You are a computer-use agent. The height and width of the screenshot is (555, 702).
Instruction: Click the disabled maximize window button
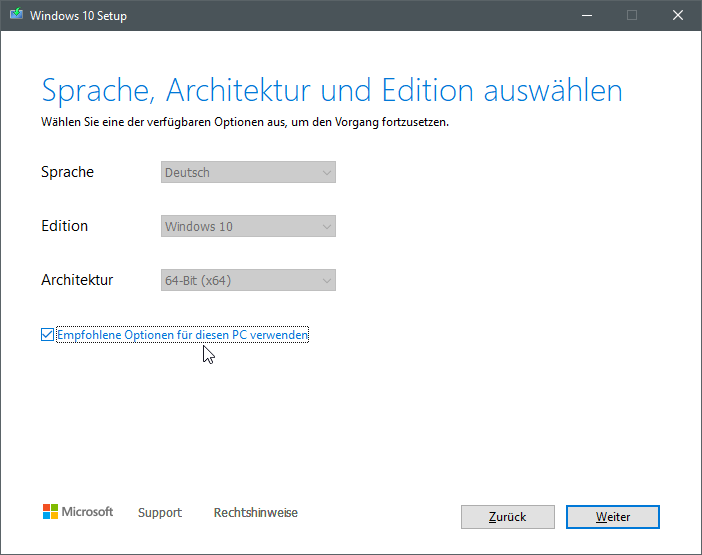632,16
